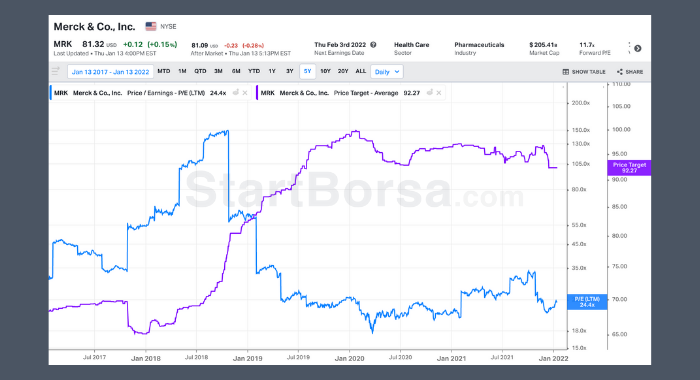
Task: Click the NYSE exchange label
Action: coord(168,26)
